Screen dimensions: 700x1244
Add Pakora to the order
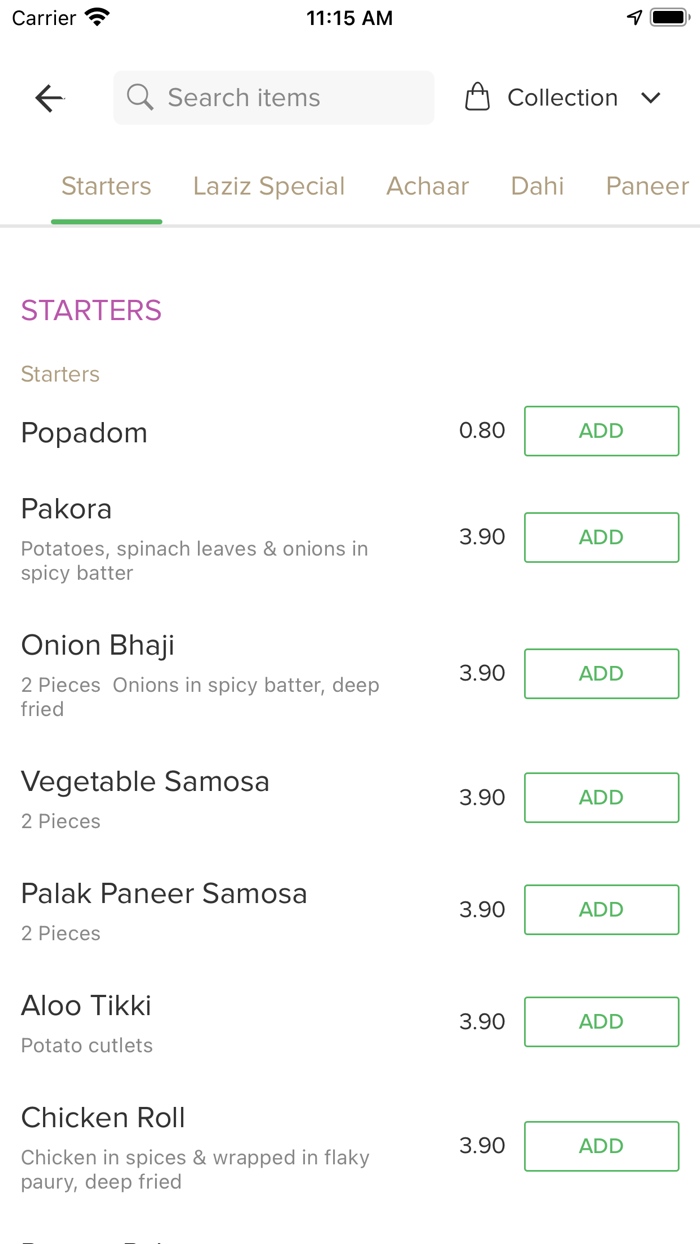coord(601,537)
